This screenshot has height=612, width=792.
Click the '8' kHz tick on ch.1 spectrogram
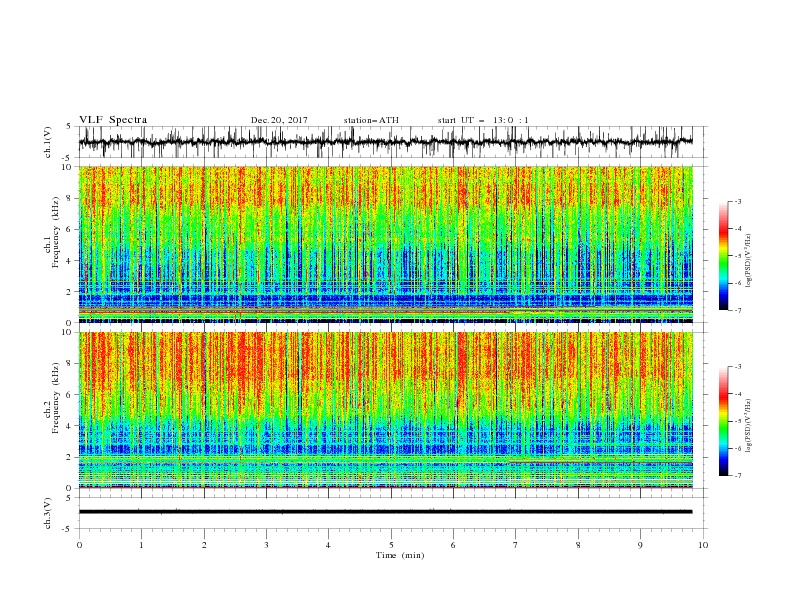pos(70,198)
